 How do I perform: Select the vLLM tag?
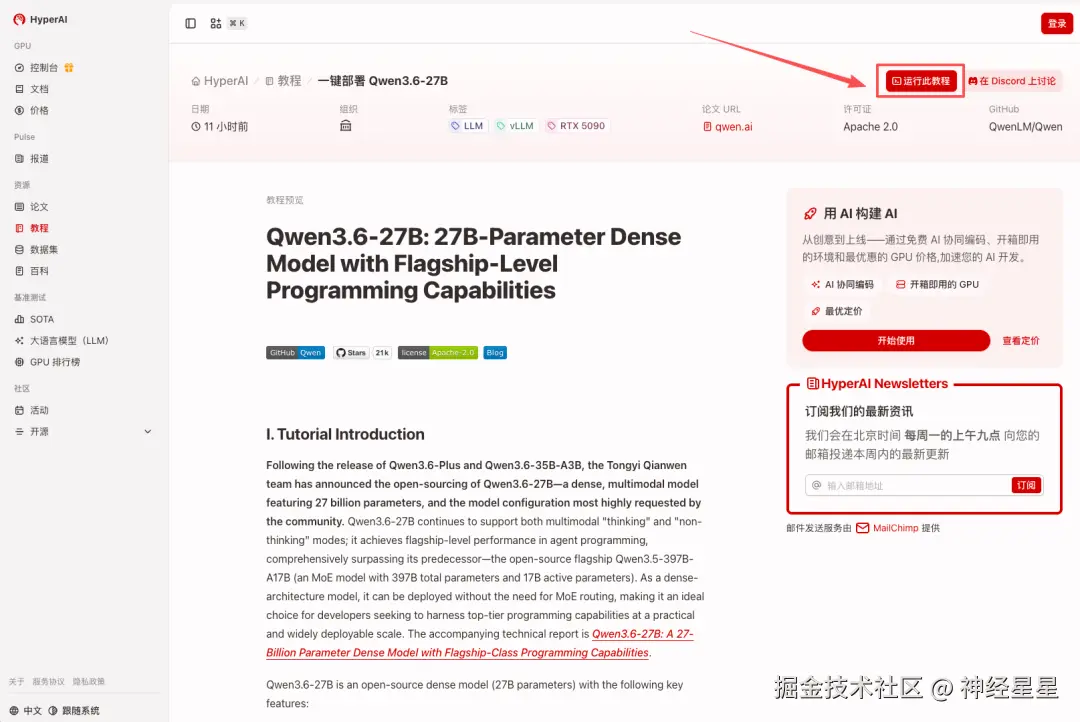tap(516, 125)
